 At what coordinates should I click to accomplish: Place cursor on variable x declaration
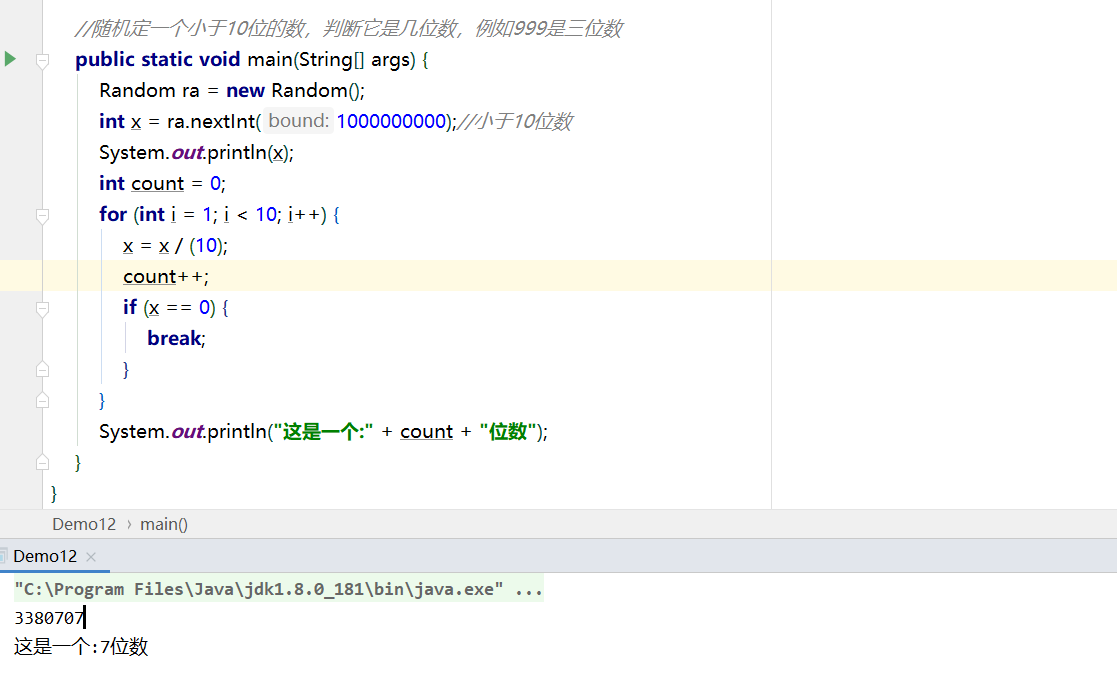point(136,120)
